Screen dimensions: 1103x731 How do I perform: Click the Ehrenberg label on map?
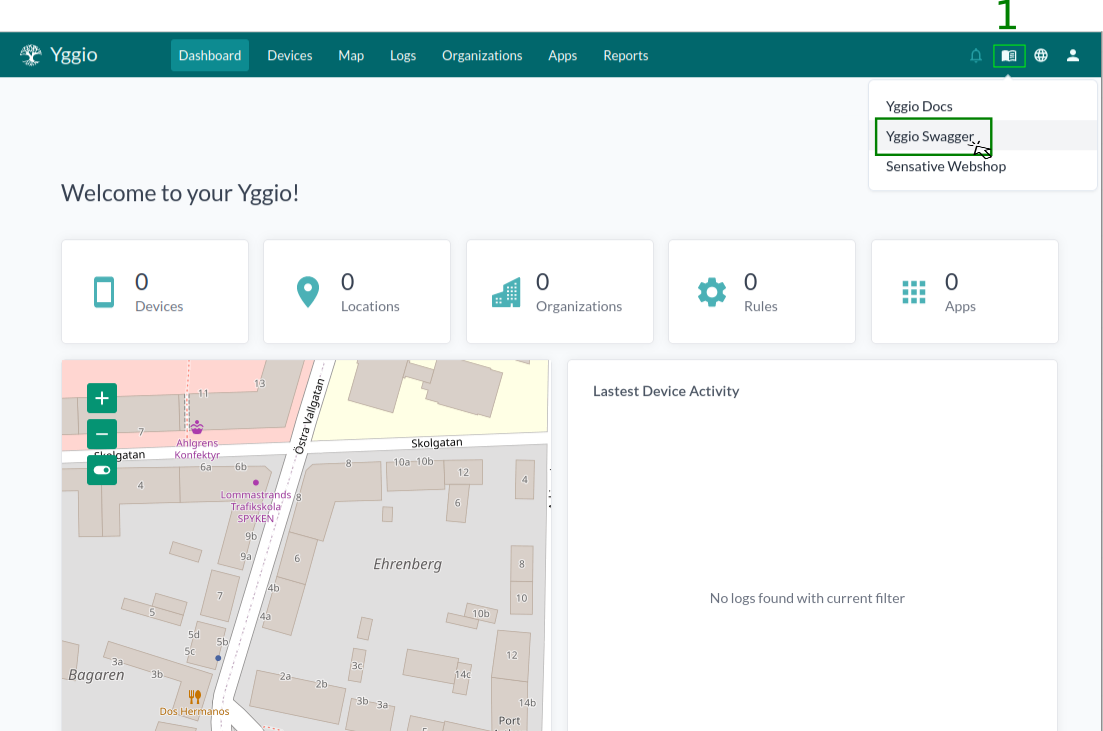point(407,564)
